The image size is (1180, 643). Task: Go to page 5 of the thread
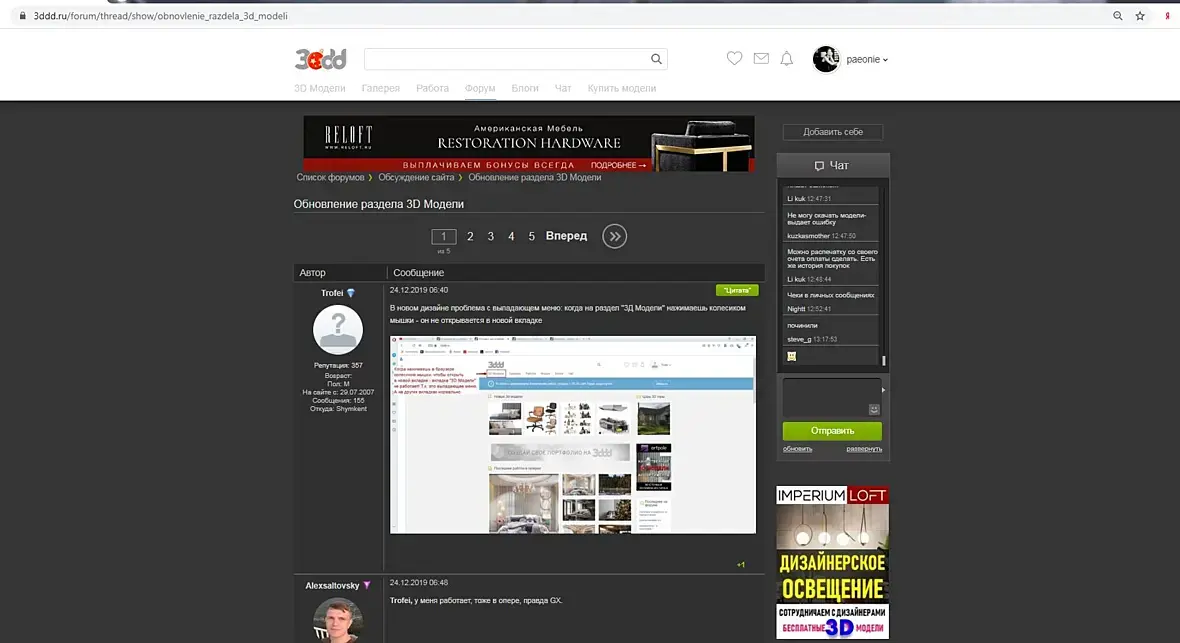point(531,236)
